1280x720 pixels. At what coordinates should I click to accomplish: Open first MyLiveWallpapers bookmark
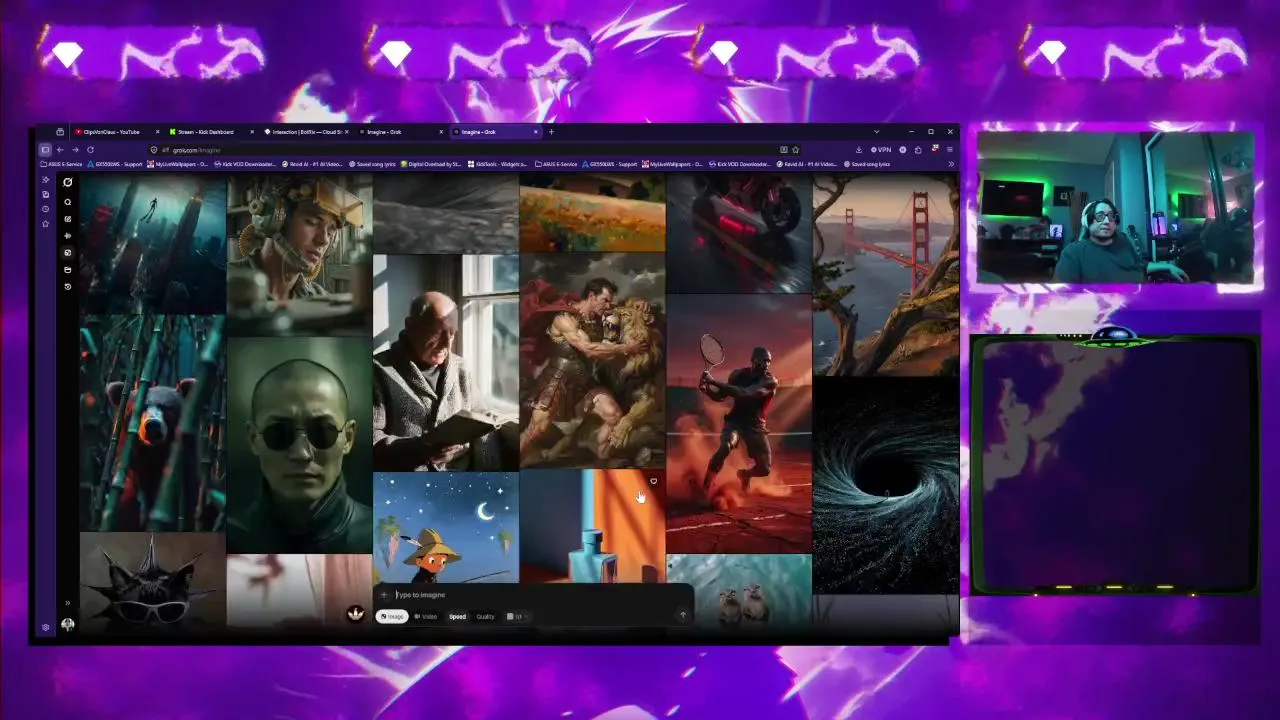[x=178, y=164]
